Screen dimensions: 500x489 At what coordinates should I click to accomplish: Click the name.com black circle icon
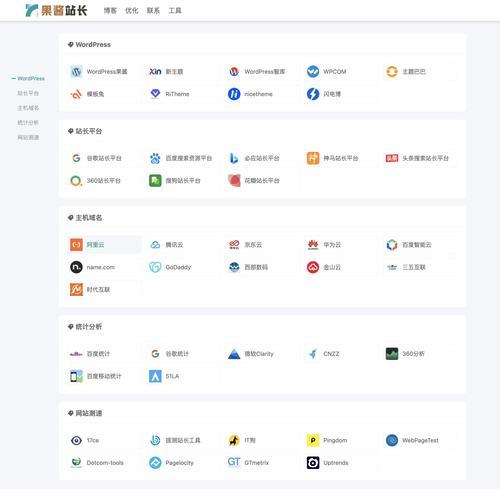coord(76,267)
